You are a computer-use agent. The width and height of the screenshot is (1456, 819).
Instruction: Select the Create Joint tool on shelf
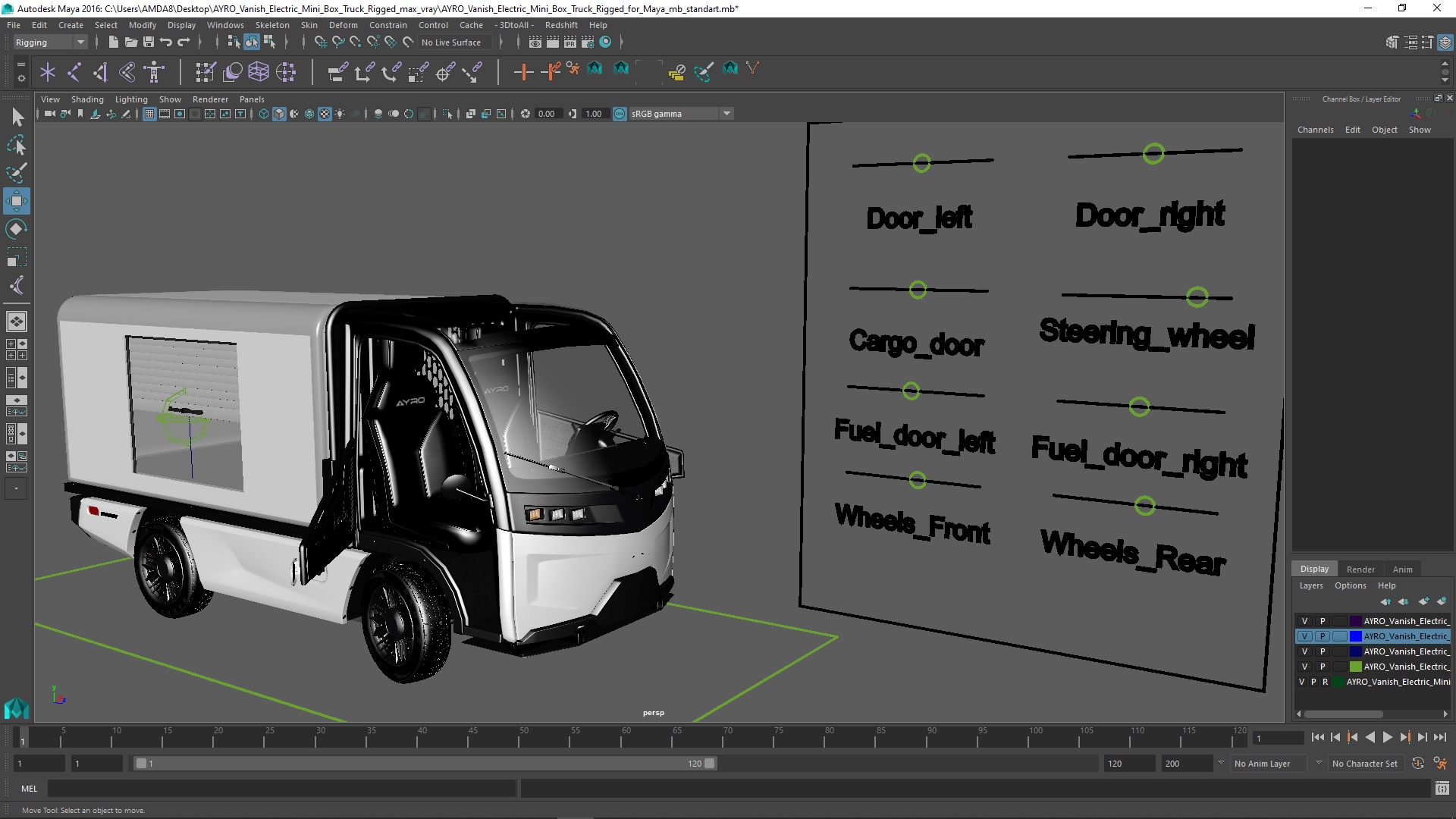[74, 72]
